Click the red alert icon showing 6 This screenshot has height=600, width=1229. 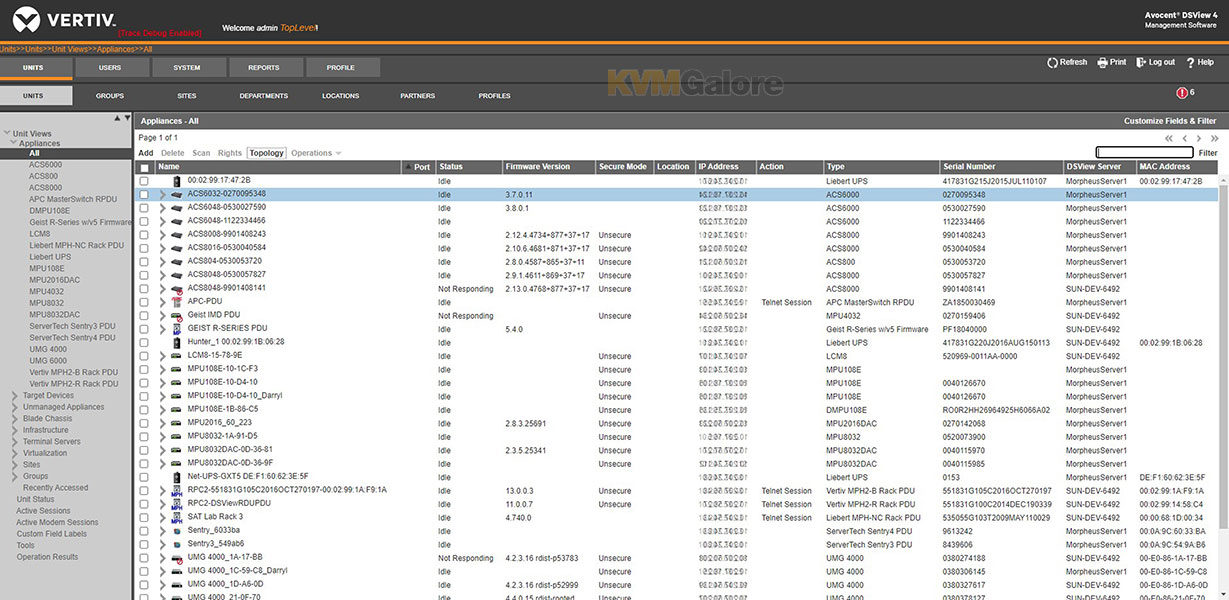tap(1182, 93)
